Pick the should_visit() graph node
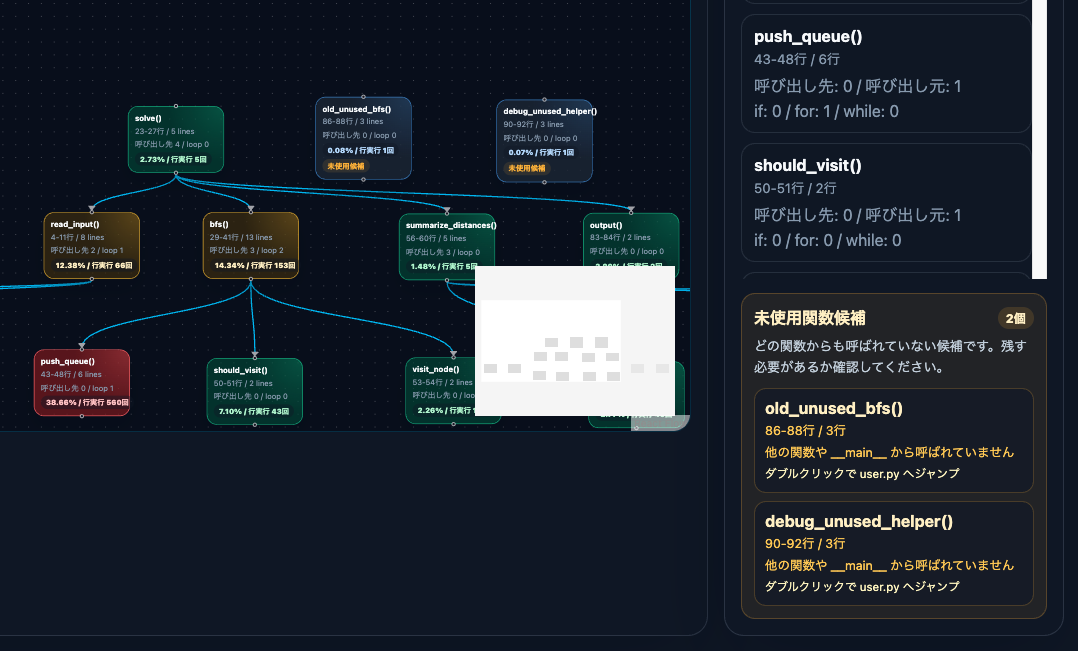Image resolution: width=1078 pixels, height=651 pixels. coord(255,391)
